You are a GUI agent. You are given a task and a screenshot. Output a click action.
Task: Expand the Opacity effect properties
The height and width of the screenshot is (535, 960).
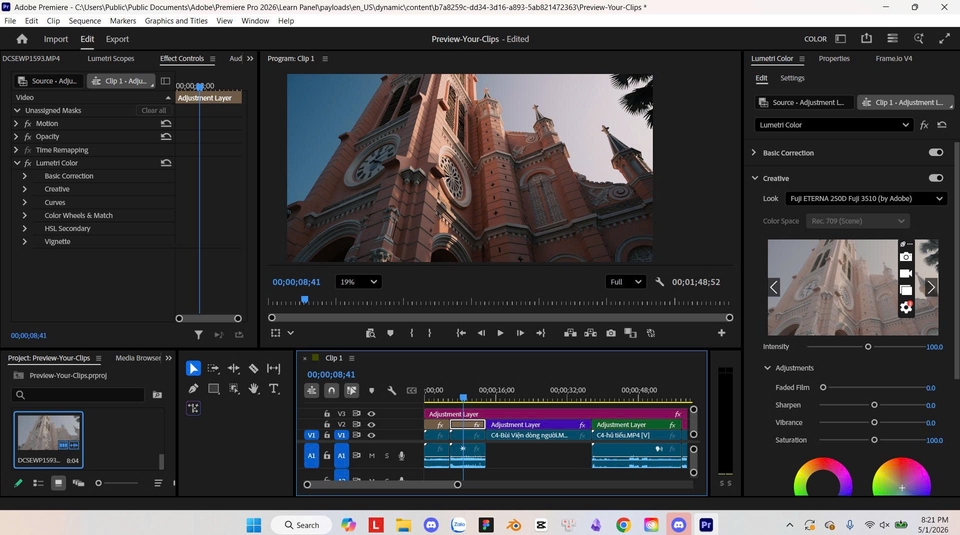(x=16, y=137)
